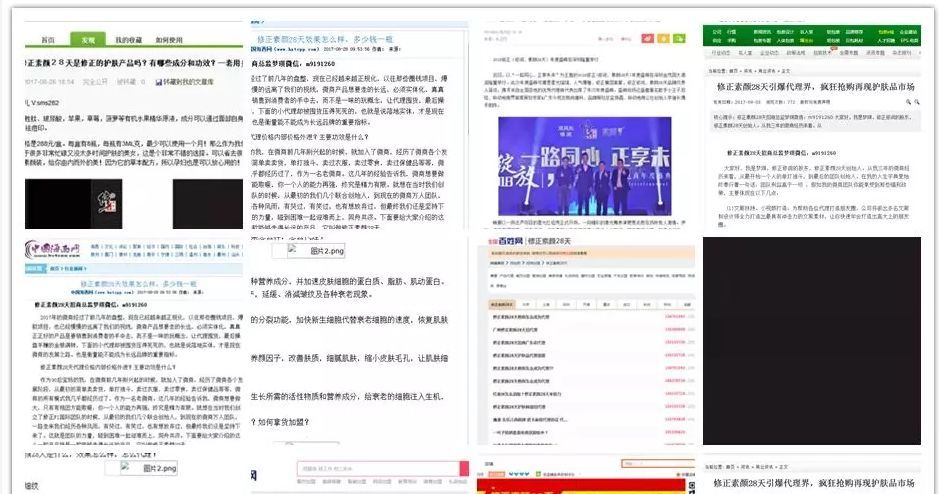Screen dimensions: 940x494
Task: Open dark thumbnail with red seal logo
Action: pyautogui.click(x=74, y=204)
